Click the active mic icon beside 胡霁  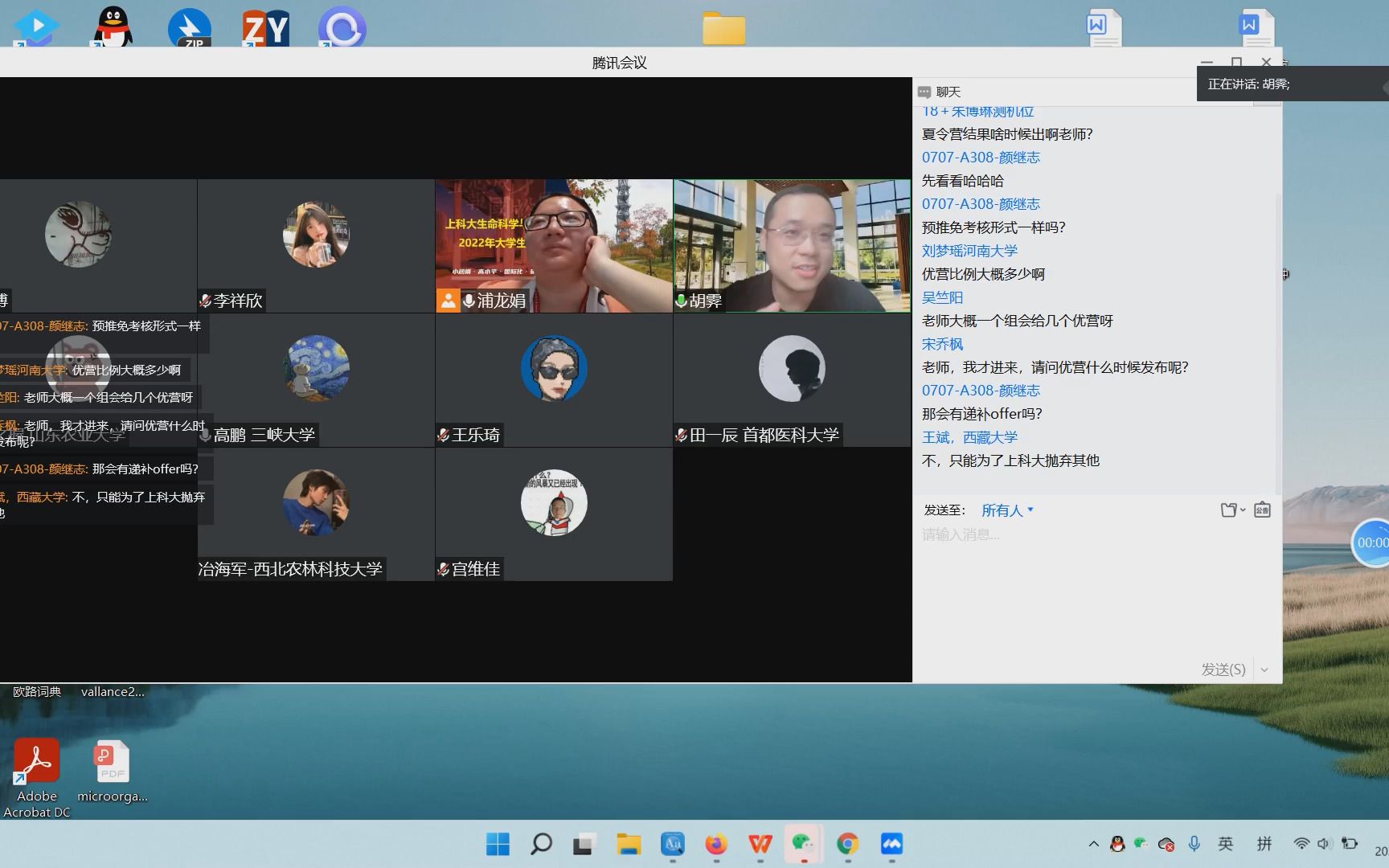tap(681, 301)
